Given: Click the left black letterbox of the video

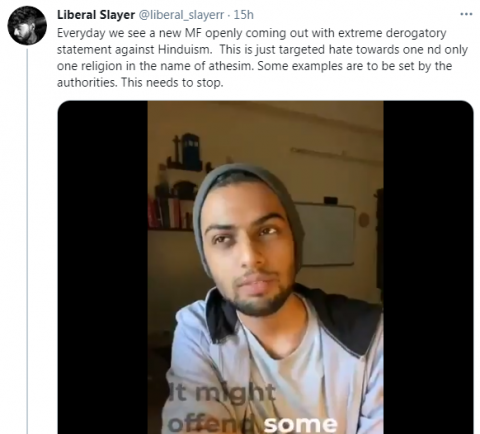Looking at the screenshot, I should (103, 267).
